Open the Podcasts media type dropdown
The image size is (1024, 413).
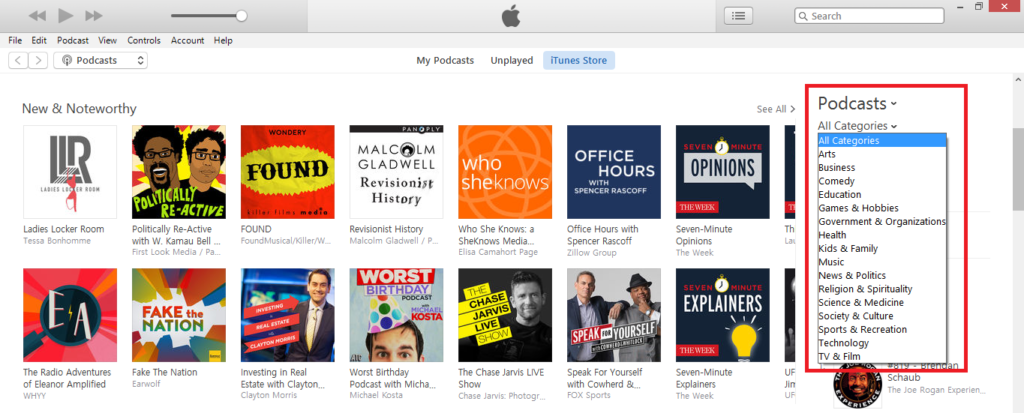101,60
